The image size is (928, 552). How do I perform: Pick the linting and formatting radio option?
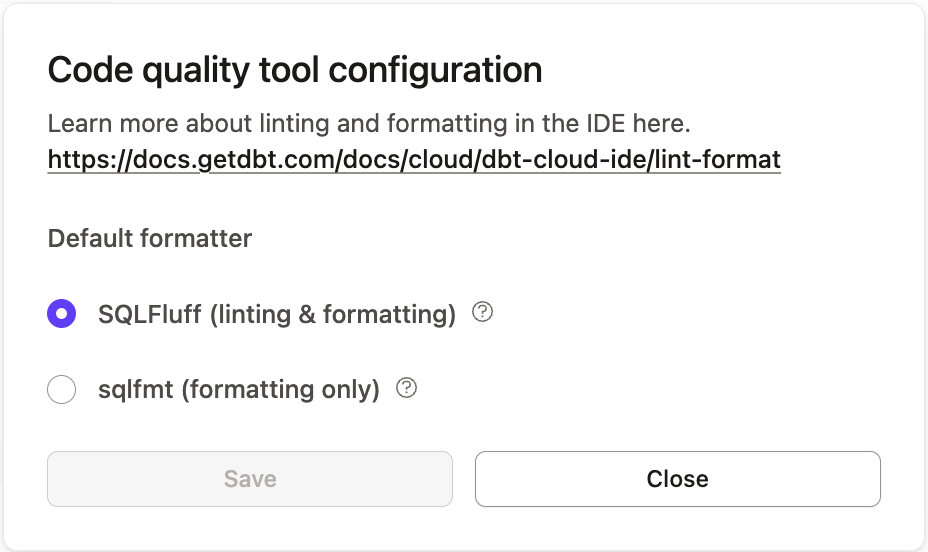(x=62, y=314)
